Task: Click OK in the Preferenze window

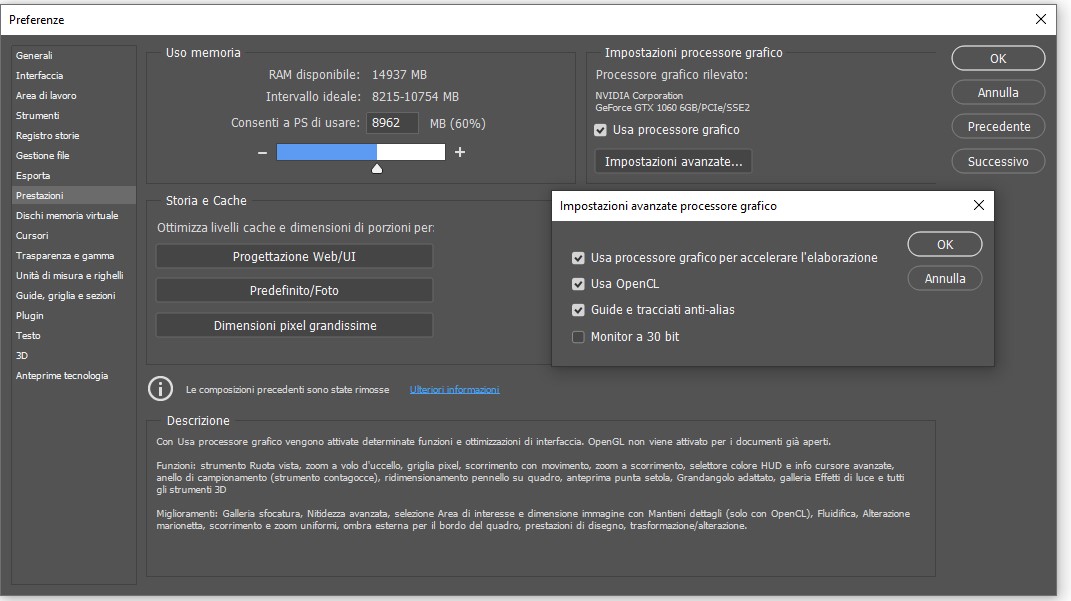Action: pos(998,58)
